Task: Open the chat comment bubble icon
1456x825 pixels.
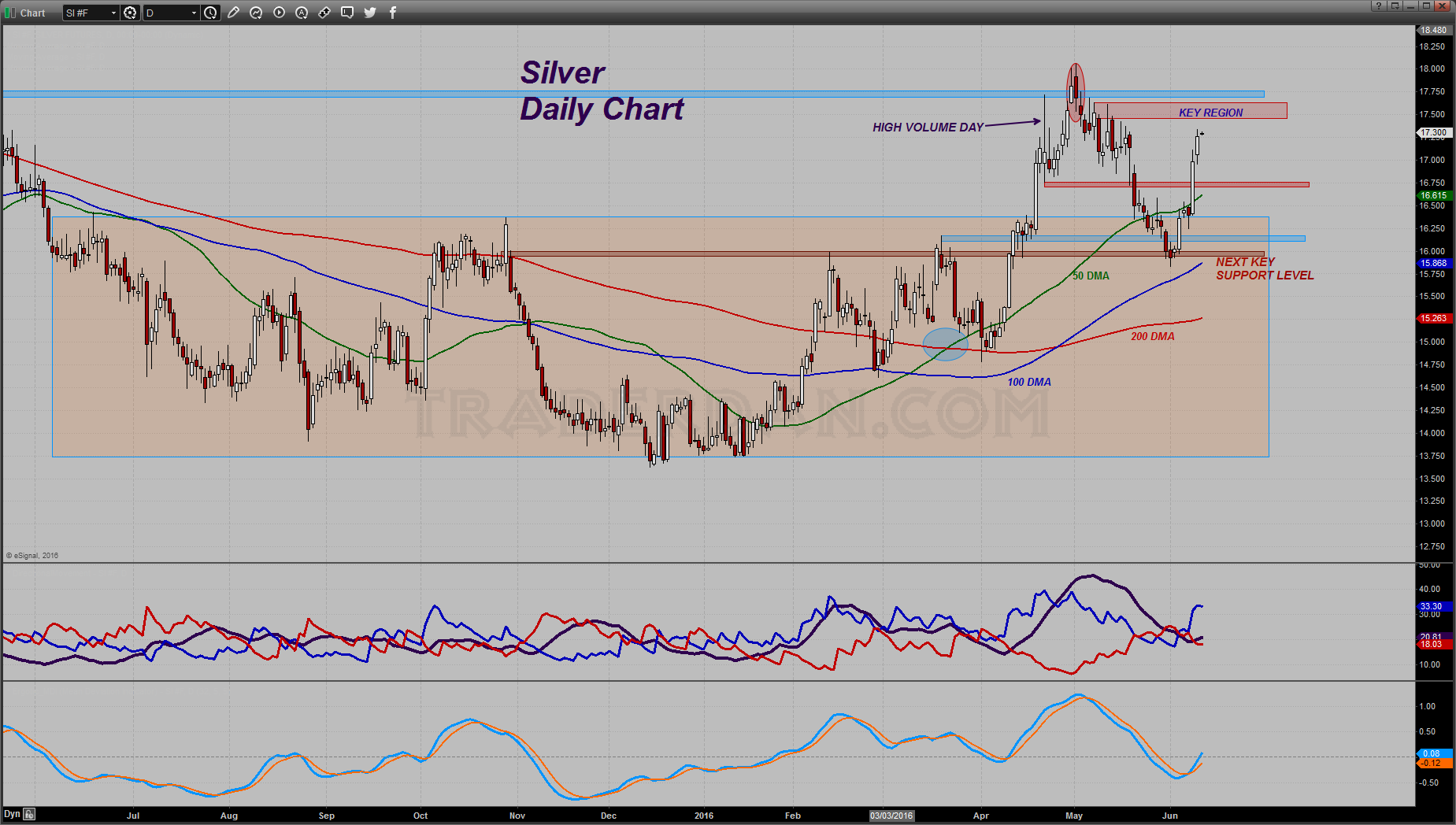Action: [347, 13]
